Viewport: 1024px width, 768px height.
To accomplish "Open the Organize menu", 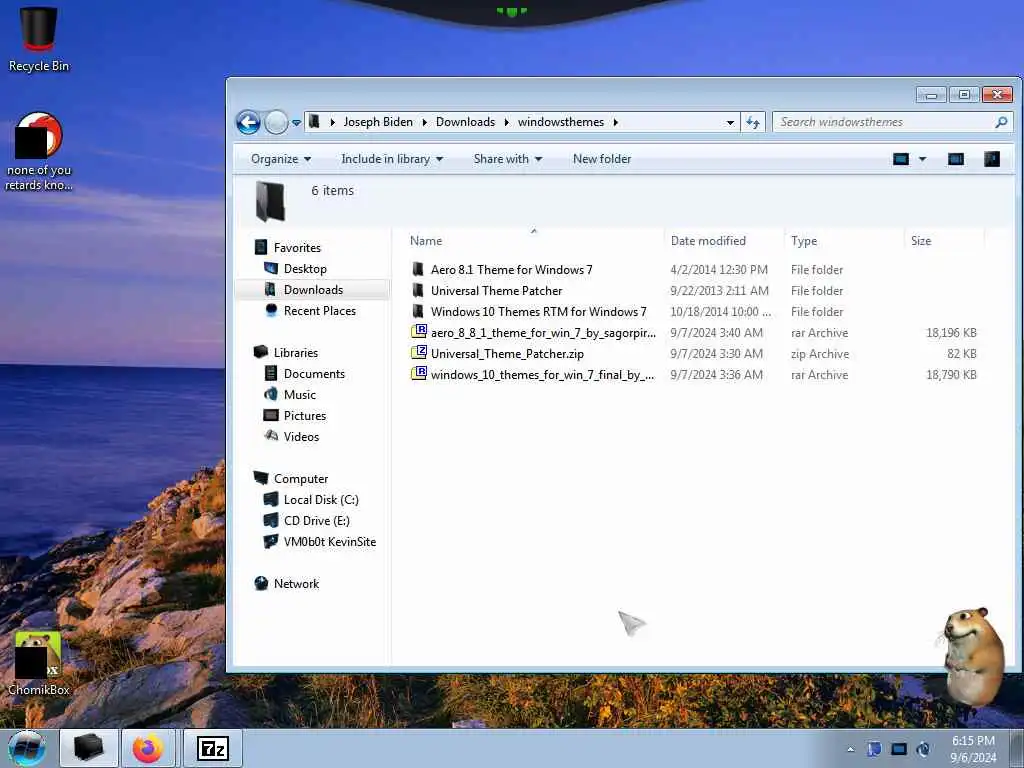I will coord(281,159).
